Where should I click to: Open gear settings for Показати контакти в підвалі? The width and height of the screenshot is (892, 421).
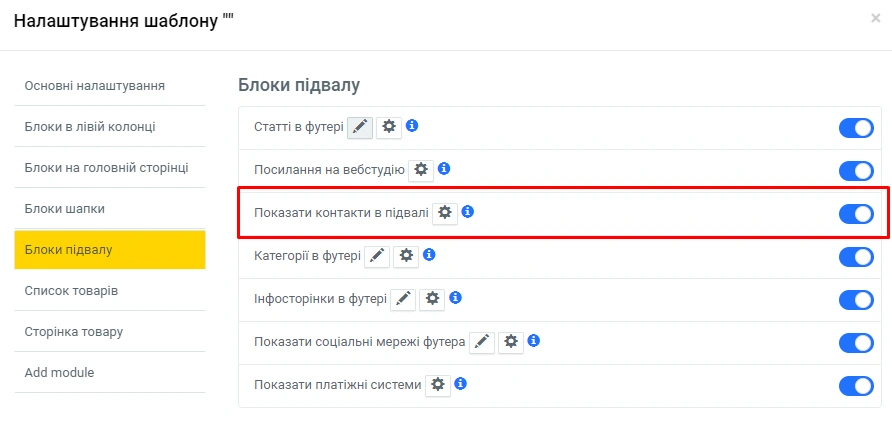click(445, 213)
